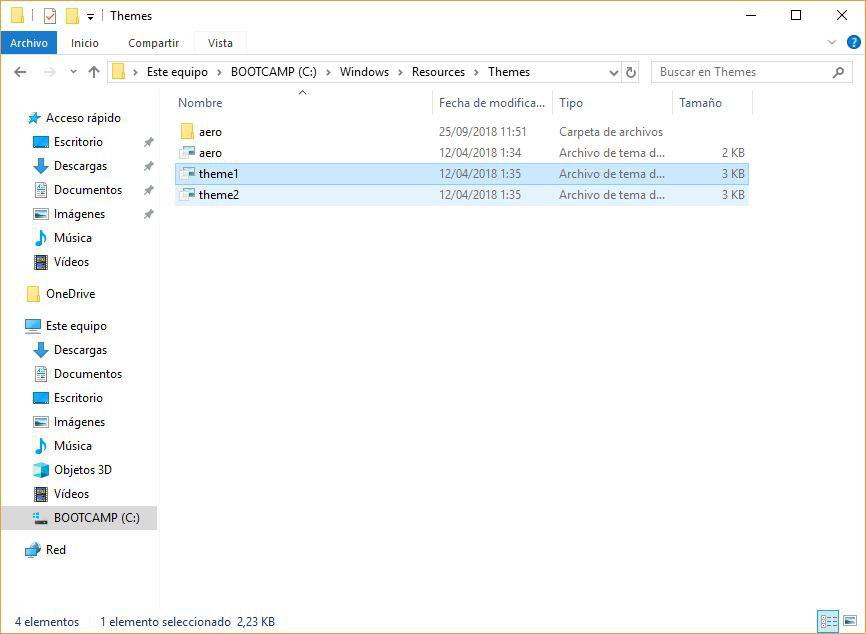Open recent locations dropdown arrow
Viewport: 866px width, 634px height.
click(x=73, y=72)
